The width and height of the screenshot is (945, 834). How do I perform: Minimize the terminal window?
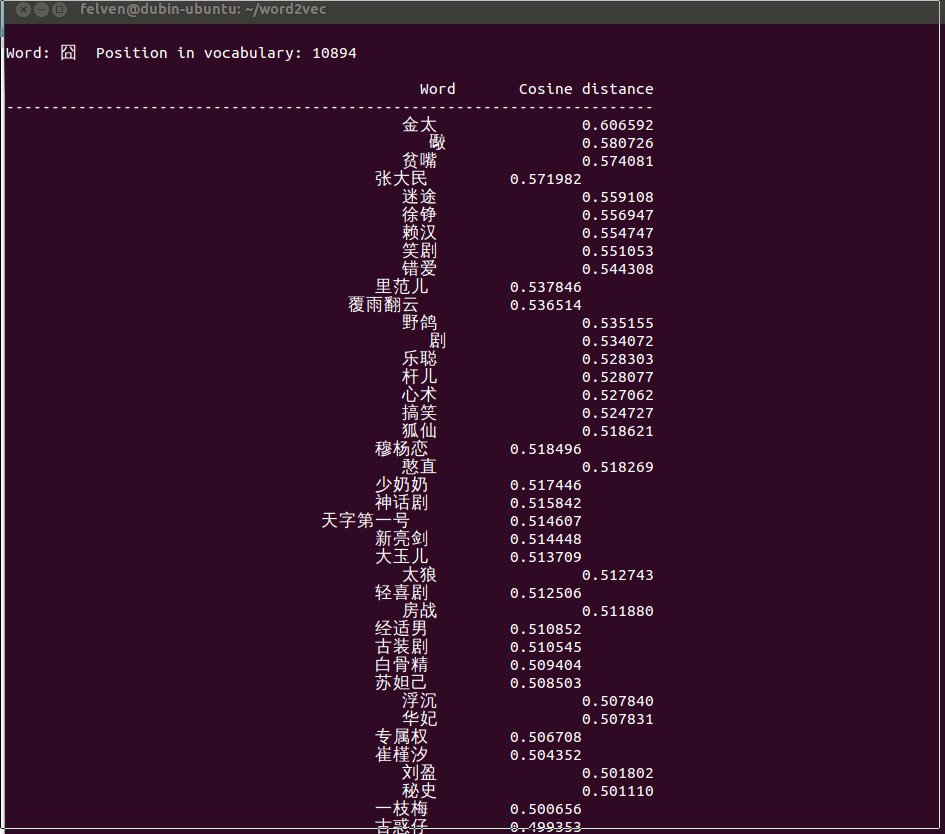42,10
